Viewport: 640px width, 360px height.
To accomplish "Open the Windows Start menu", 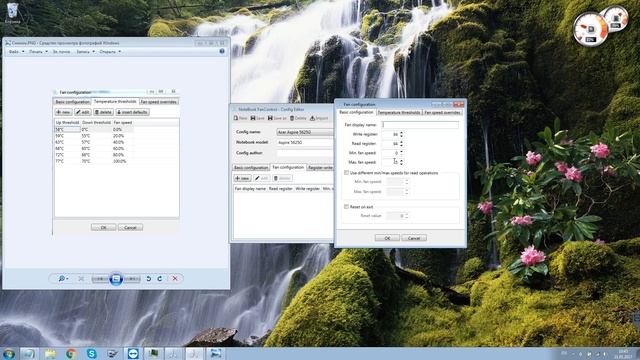I will point(9,353).
